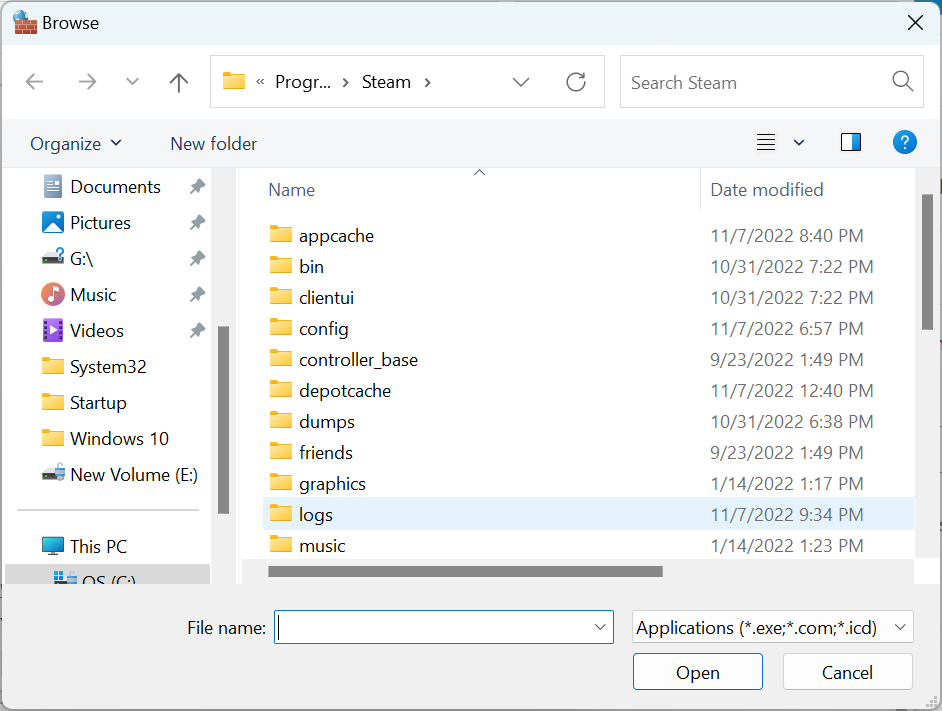The width and height of the screenshot is (942, 711).
Task: Select the dumps folder
Action: click(588, 421)
